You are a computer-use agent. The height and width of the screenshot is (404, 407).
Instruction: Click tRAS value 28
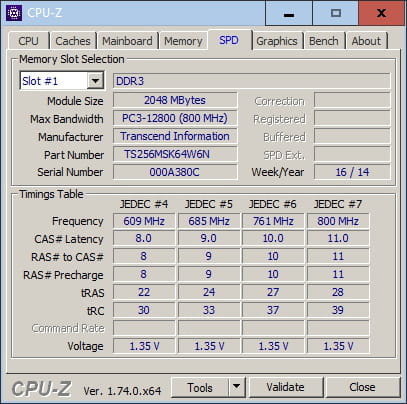point(338,292)
